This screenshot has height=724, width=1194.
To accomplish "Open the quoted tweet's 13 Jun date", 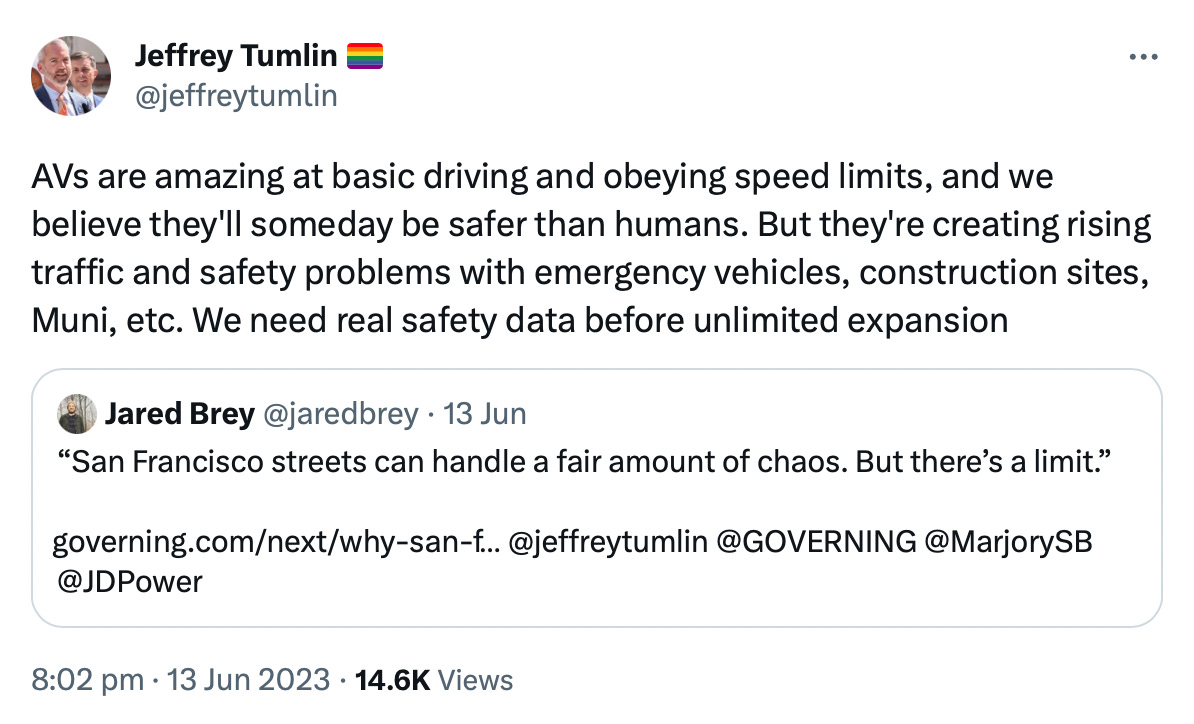I will pos(484,414).
